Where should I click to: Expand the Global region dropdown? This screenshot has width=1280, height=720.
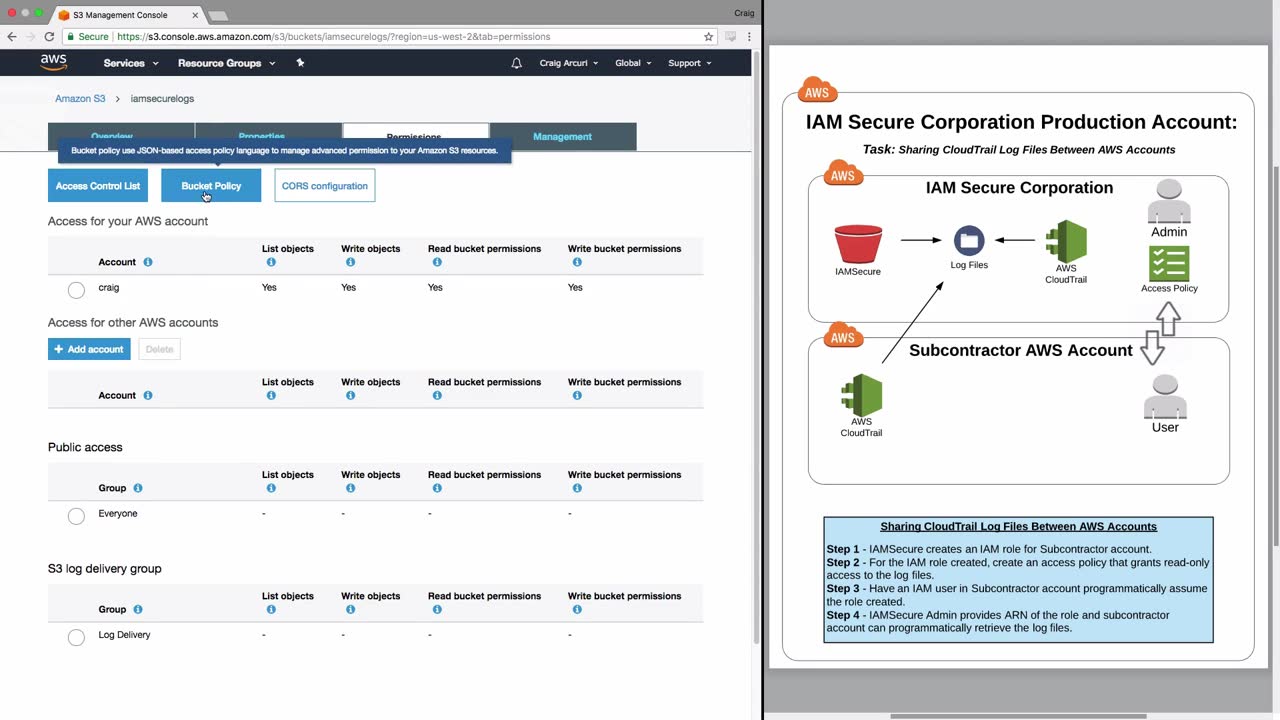coord(633,63)
